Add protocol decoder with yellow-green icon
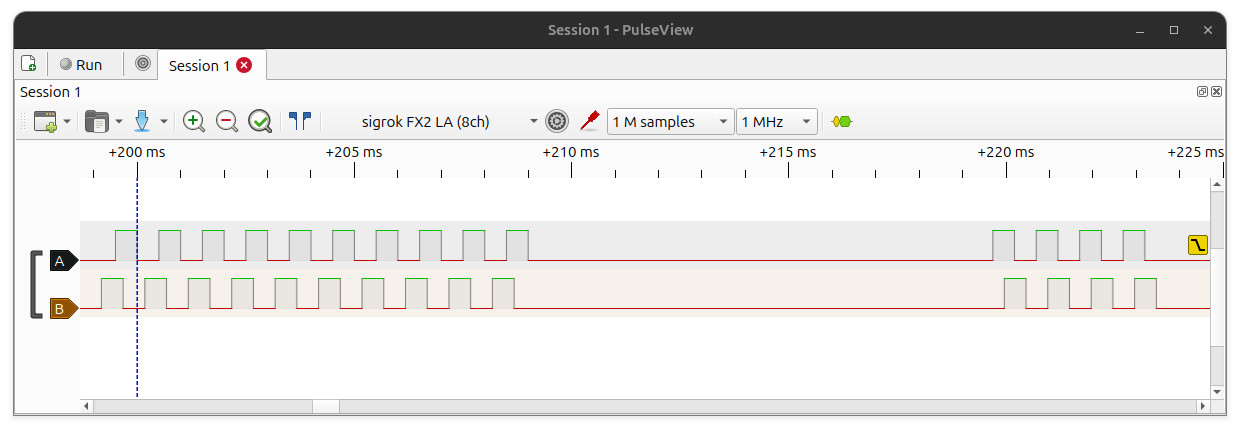 coord(842,122)
